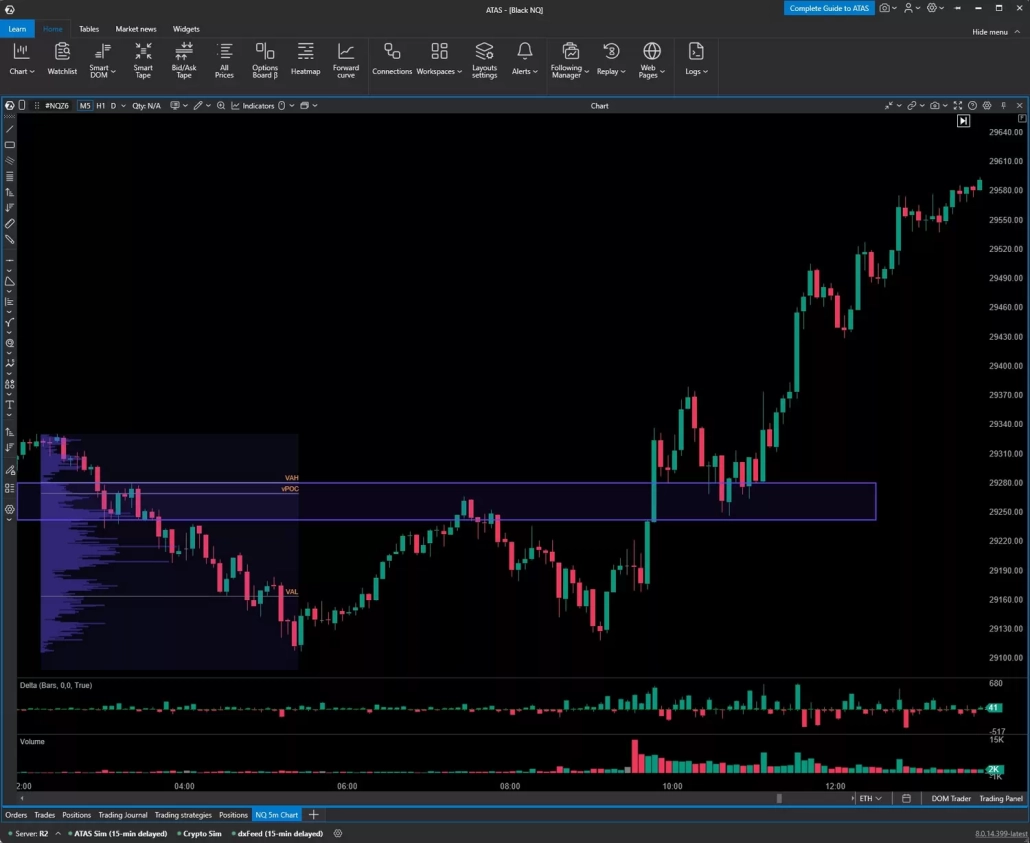Click the chart horizontal scrollbar thumb
This screenshot has width=1030, height=843.
[779, 798]
